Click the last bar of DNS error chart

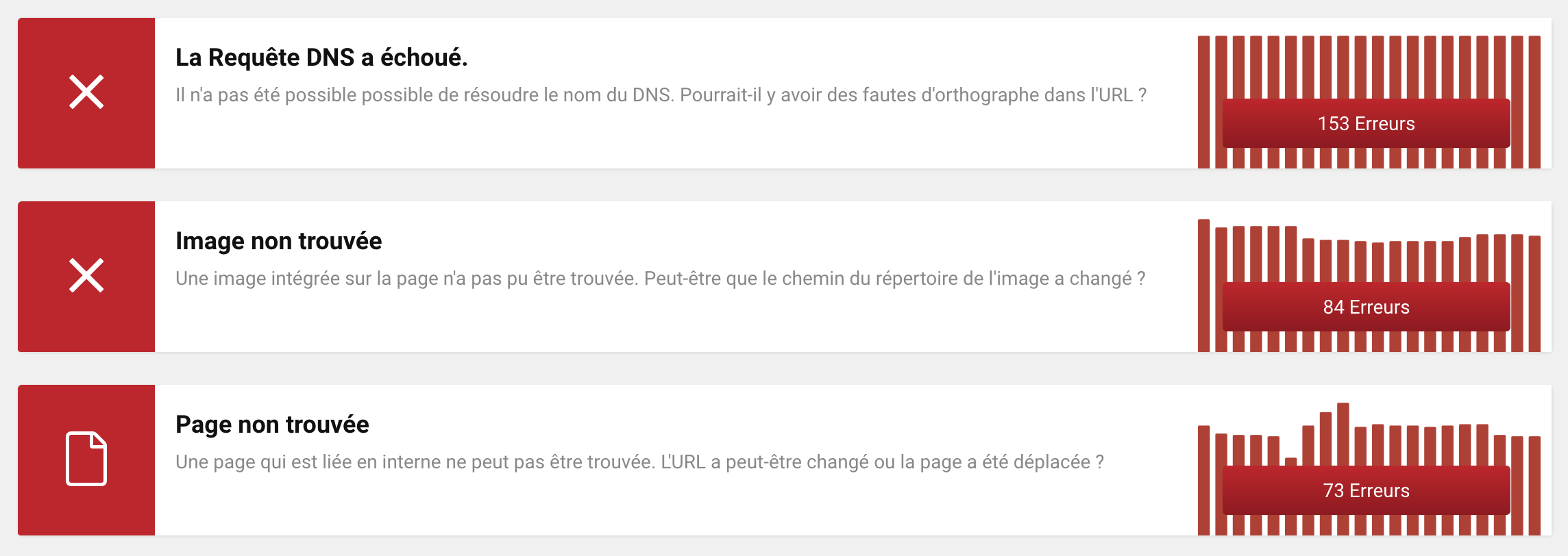pos(1534,102)
